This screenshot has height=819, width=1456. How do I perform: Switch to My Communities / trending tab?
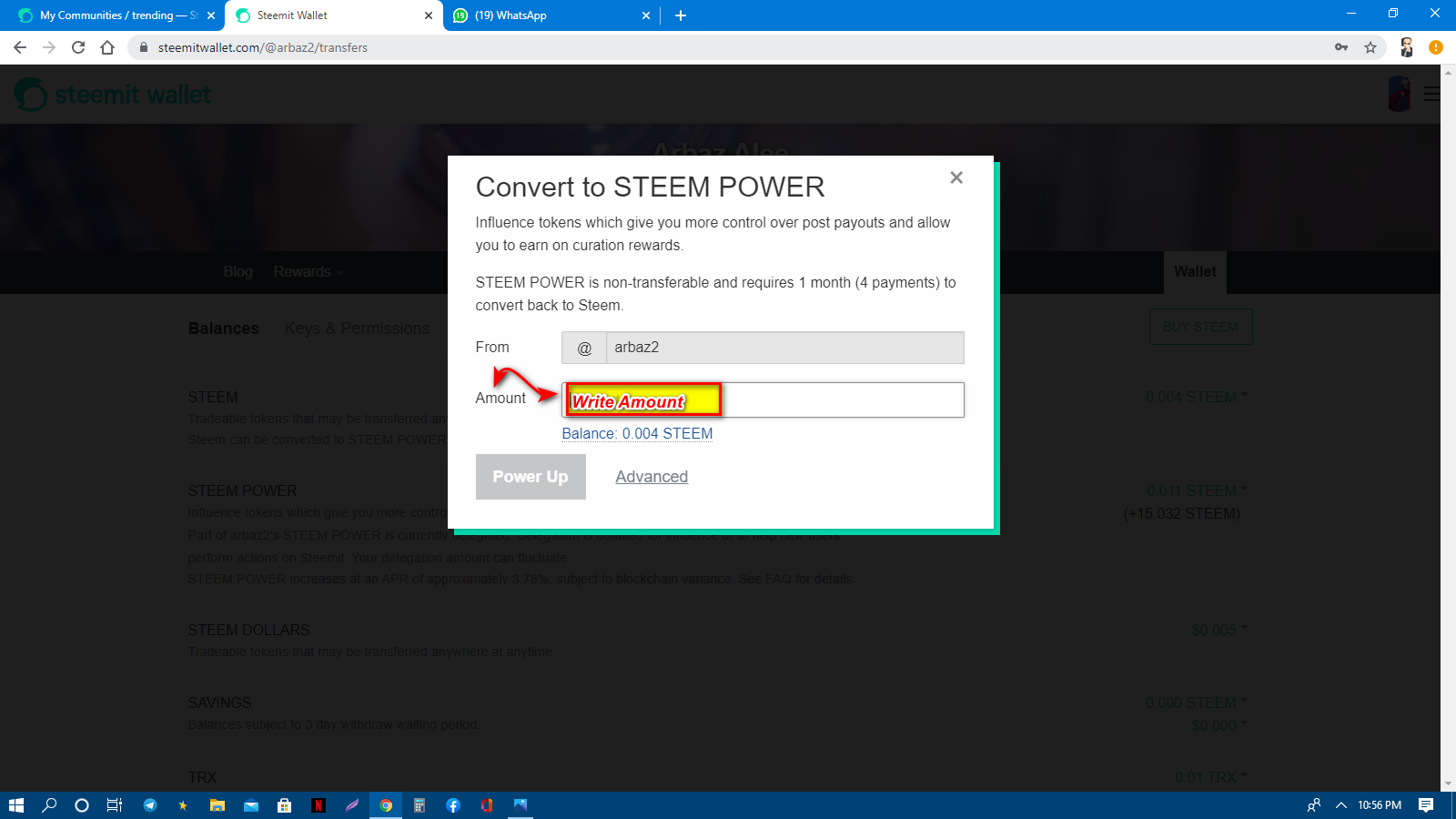(112, 15)
